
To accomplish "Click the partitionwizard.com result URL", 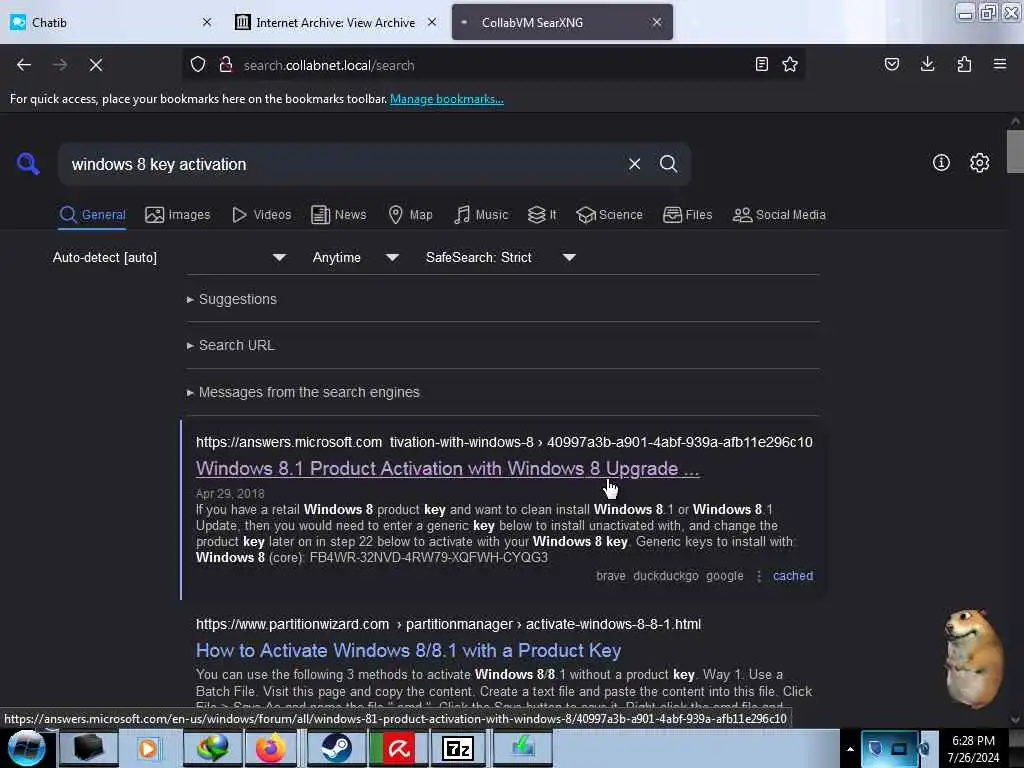I will pyautogui.click(x=448, y=624).
